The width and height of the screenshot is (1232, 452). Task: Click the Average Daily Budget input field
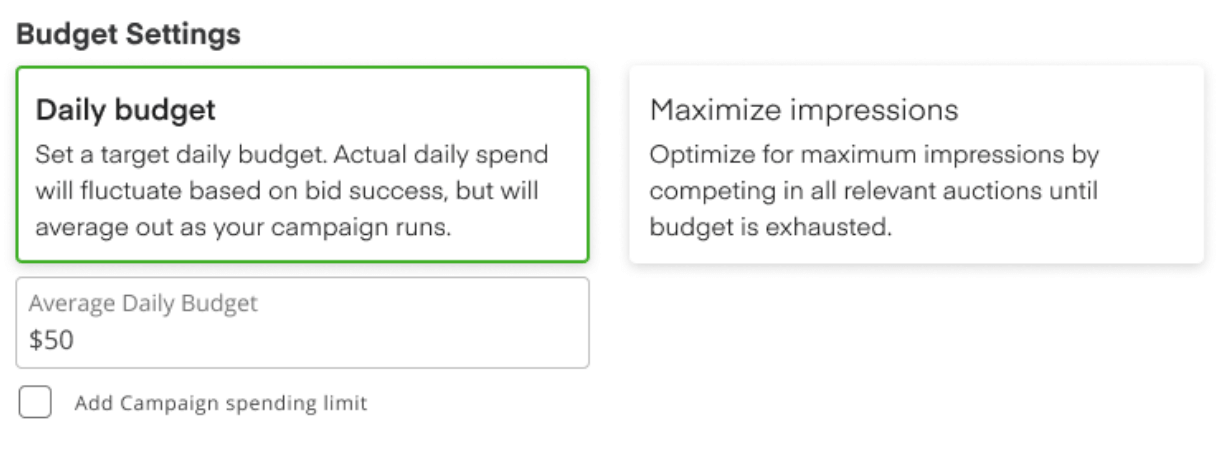(x=302, y=323)
